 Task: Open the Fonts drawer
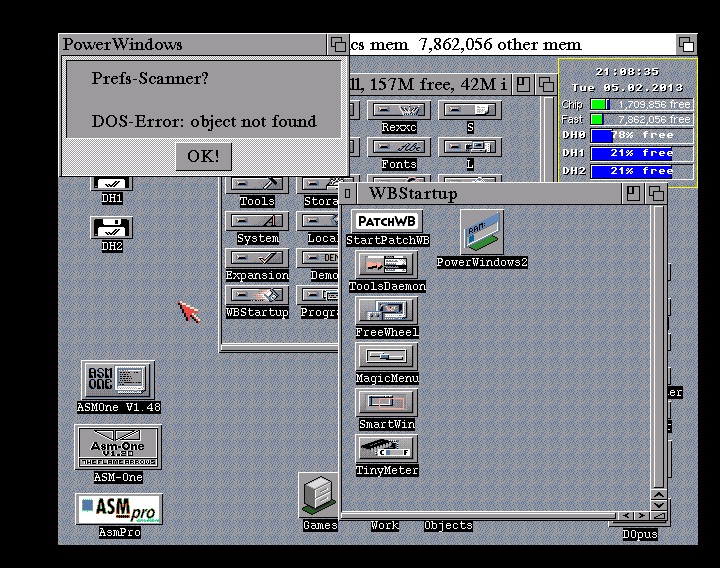tap(399, 147)
